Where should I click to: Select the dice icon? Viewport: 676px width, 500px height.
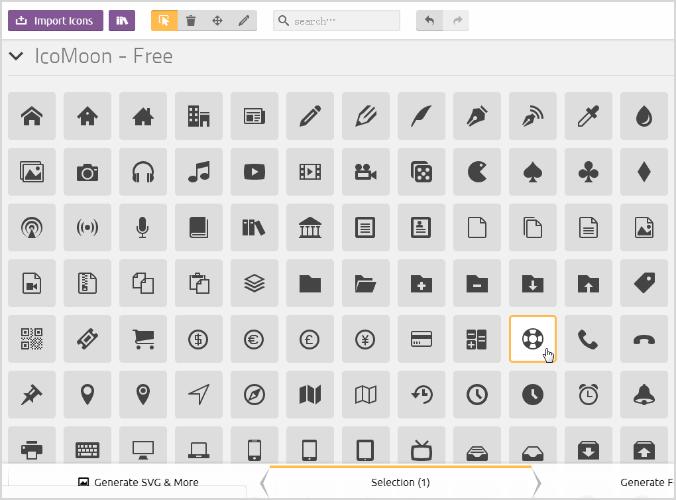click(421, 172)
